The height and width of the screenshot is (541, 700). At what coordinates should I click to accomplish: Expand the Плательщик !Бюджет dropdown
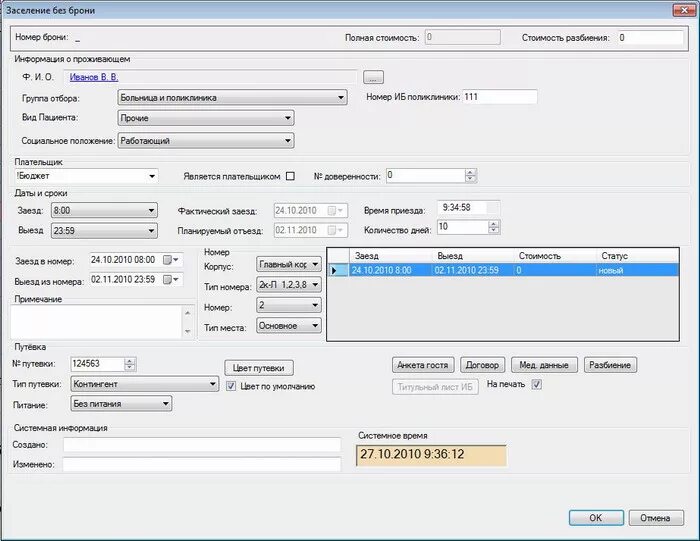pyautogui.click(x=86, y=176)
